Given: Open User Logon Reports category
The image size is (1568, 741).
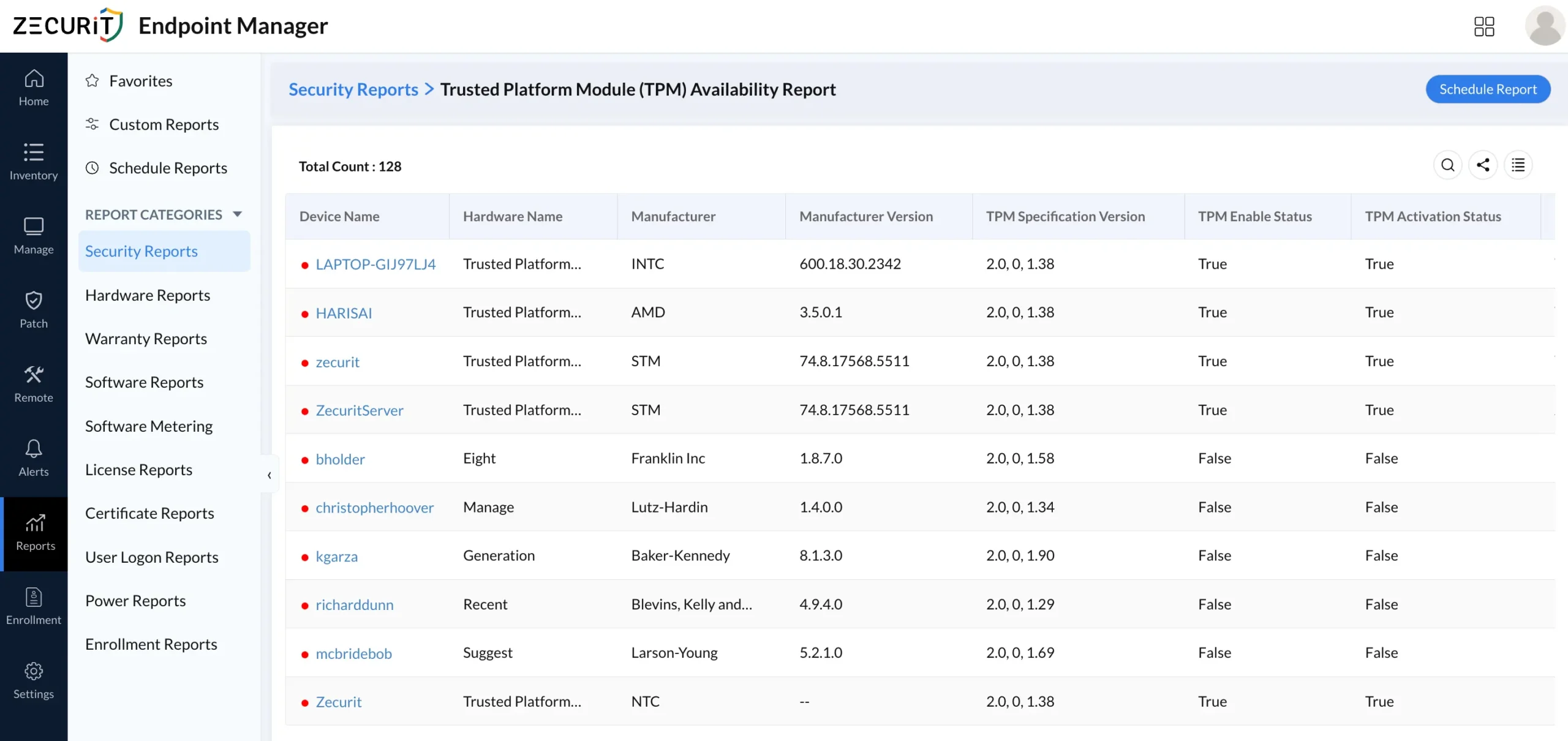Looking at the screenshot, I should pos(151,557).
